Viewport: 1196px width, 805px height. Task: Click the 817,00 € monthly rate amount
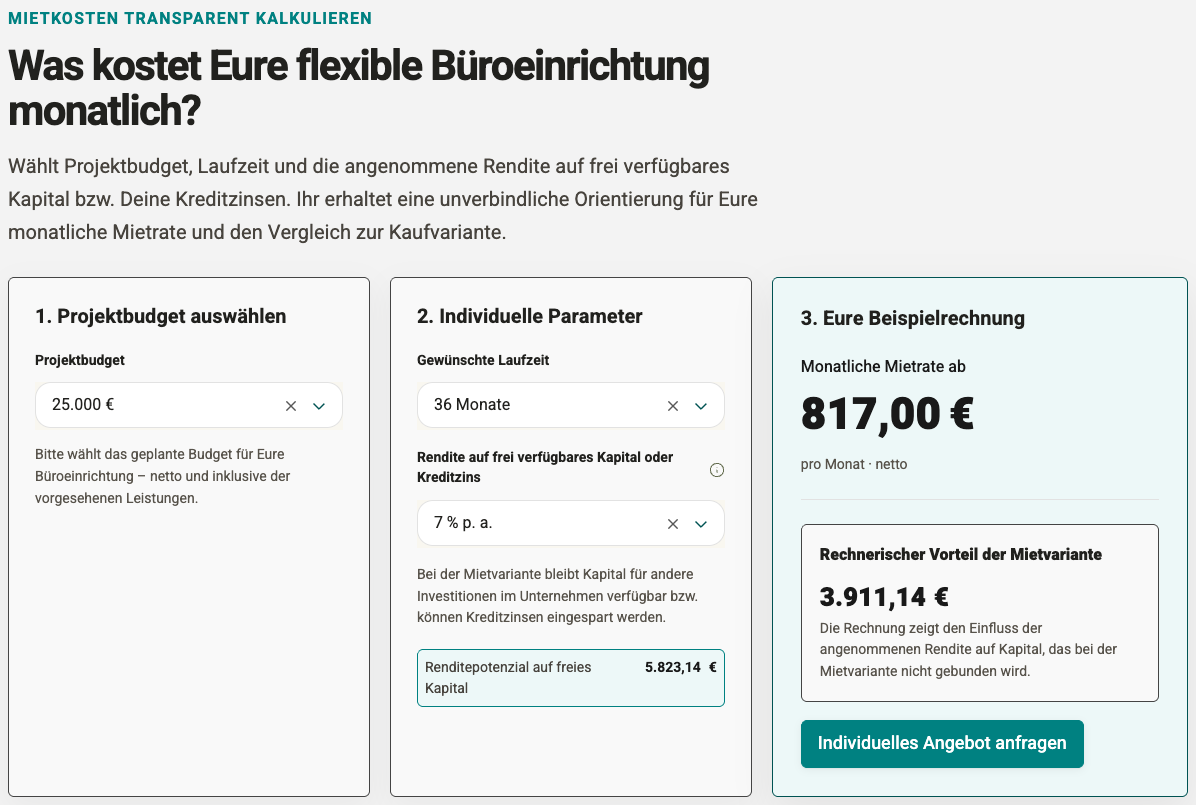[x=887, y=414]
